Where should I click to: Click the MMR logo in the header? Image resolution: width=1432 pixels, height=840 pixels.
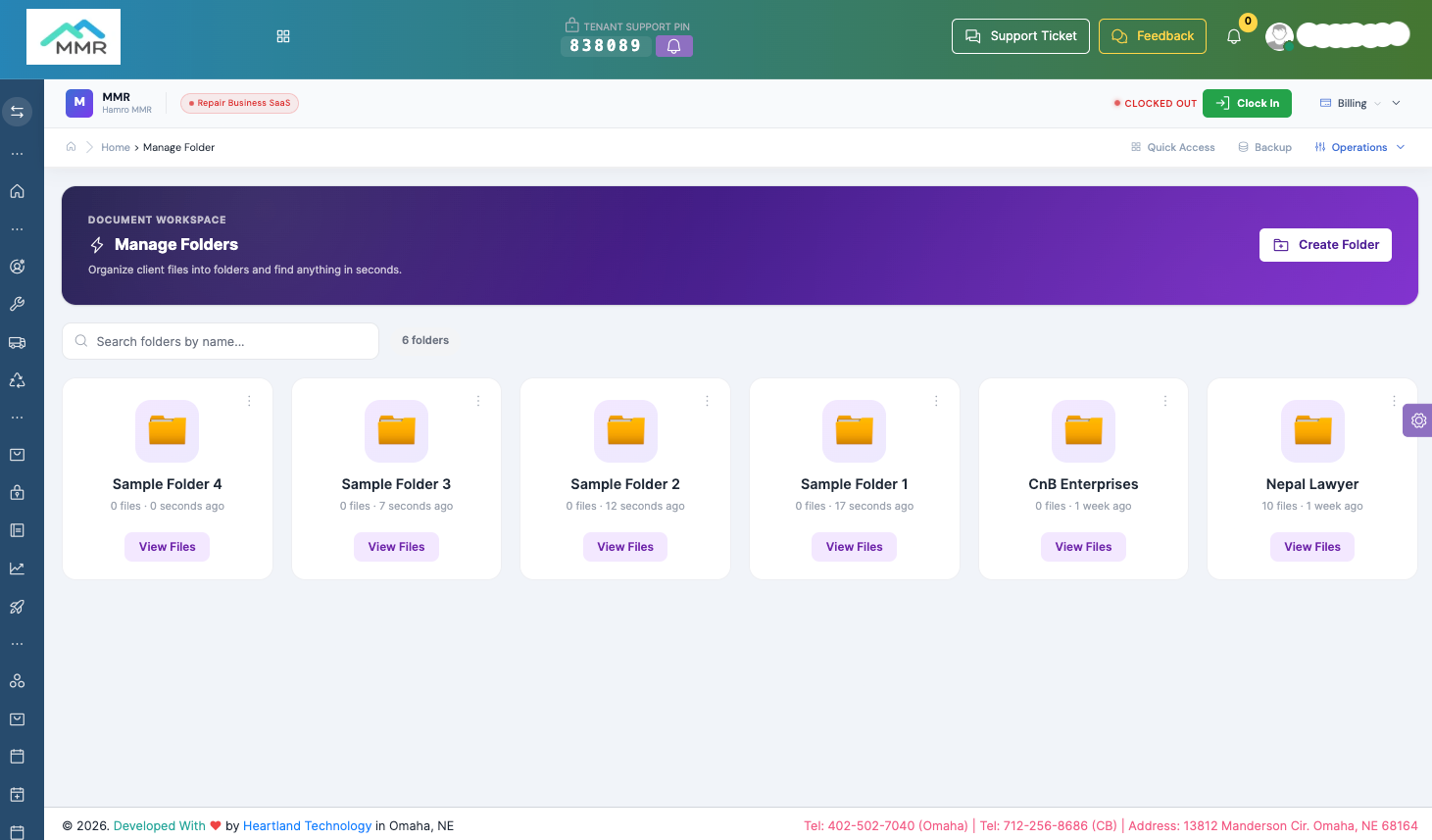click(x=74, y=37)
